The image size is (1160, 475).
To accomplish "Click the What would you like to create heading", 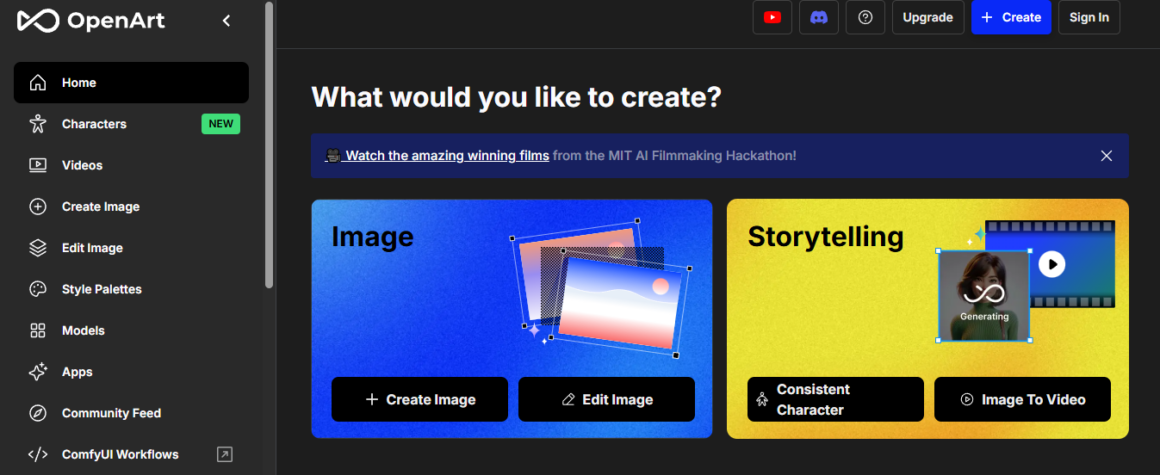I will (516, 97).
